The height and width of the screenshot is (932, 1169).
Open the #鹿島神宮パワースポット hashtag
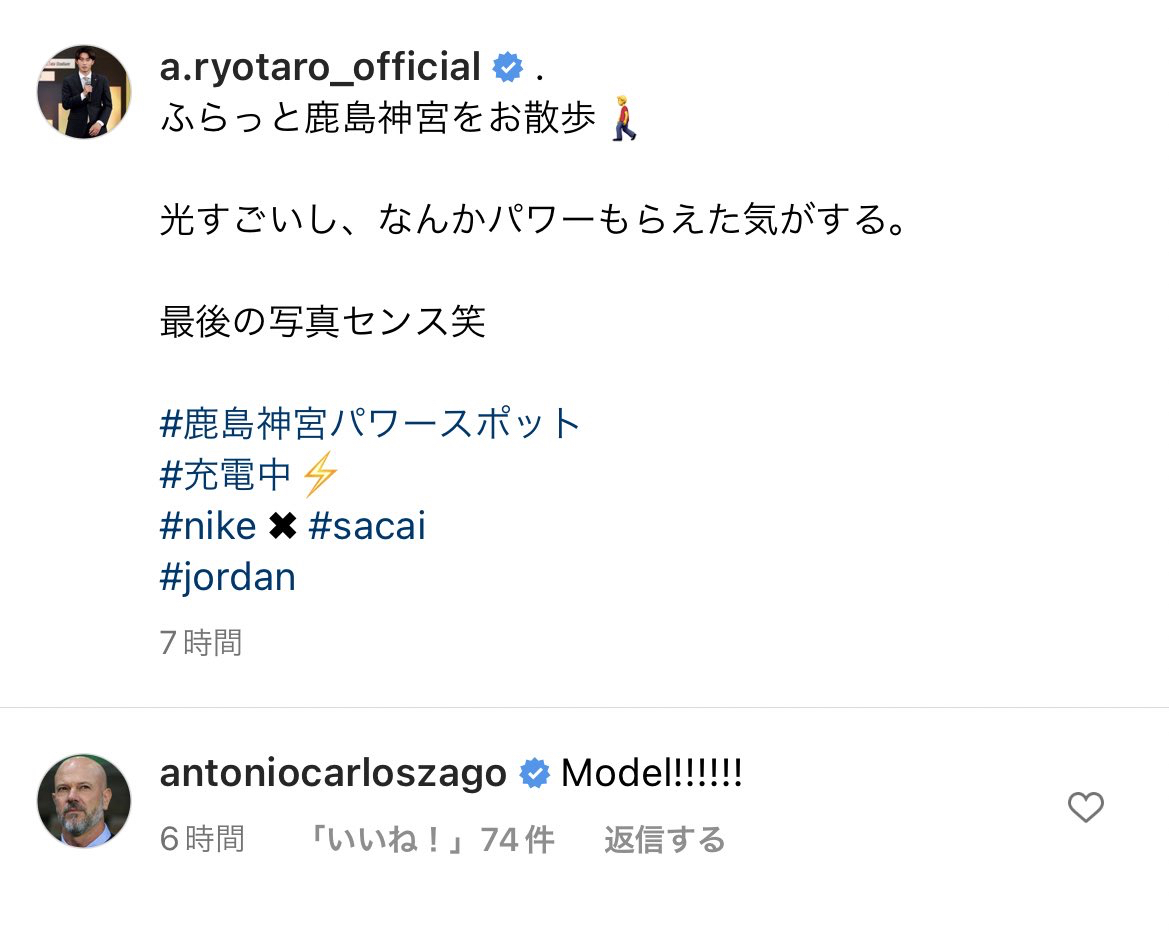pos(370,424)
